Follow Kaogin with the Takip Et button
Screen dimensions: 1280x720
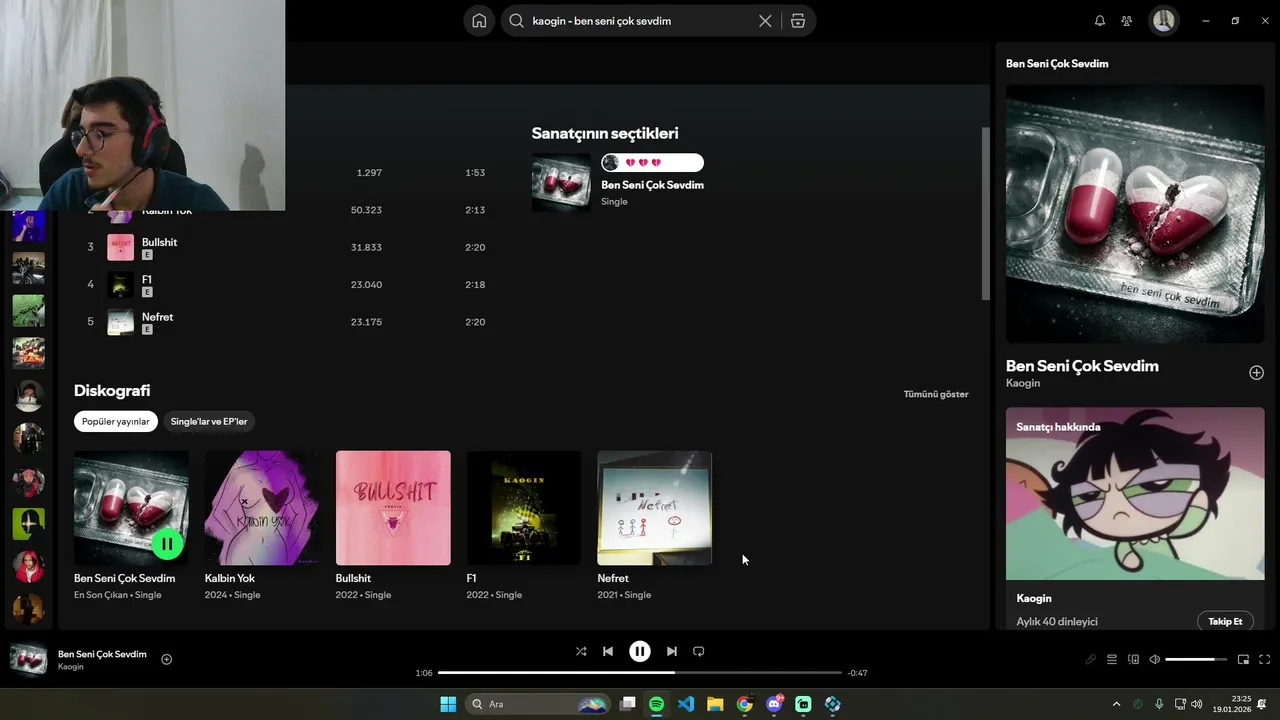1225,621
